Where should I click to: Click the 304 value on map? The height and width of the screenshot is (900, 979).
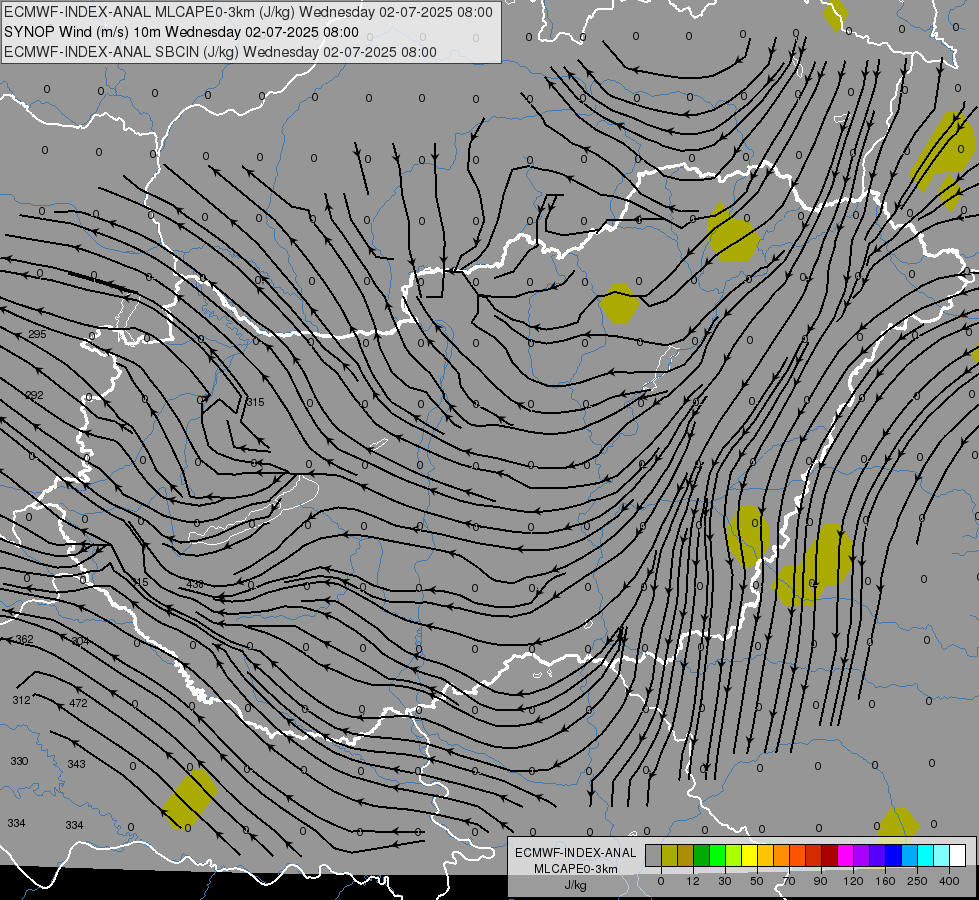(x=81, y=641)
